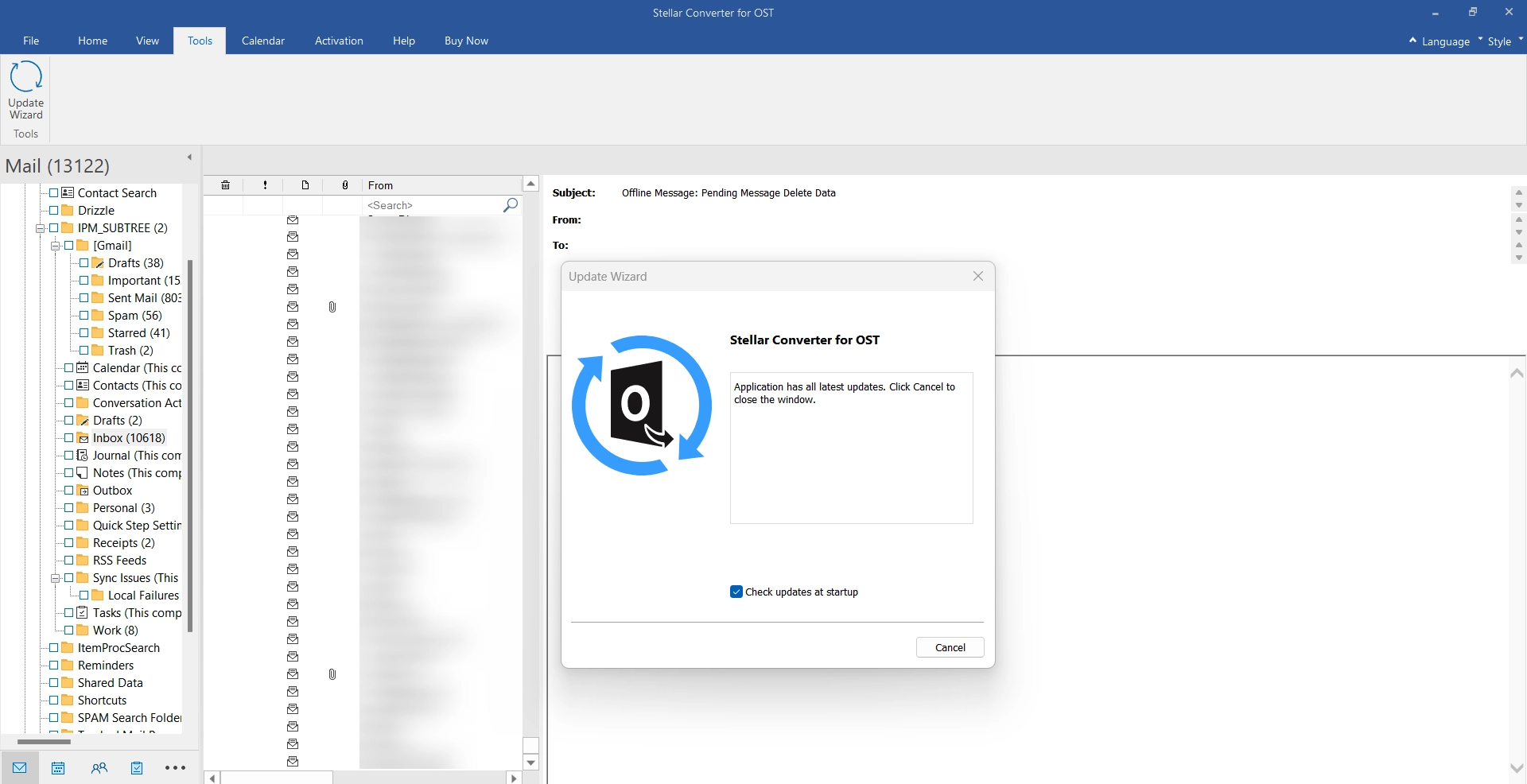Viewport: 1527px width, 784px height.
Task: Click the Tasks folder icon in tree
Action: click(83, 613)
